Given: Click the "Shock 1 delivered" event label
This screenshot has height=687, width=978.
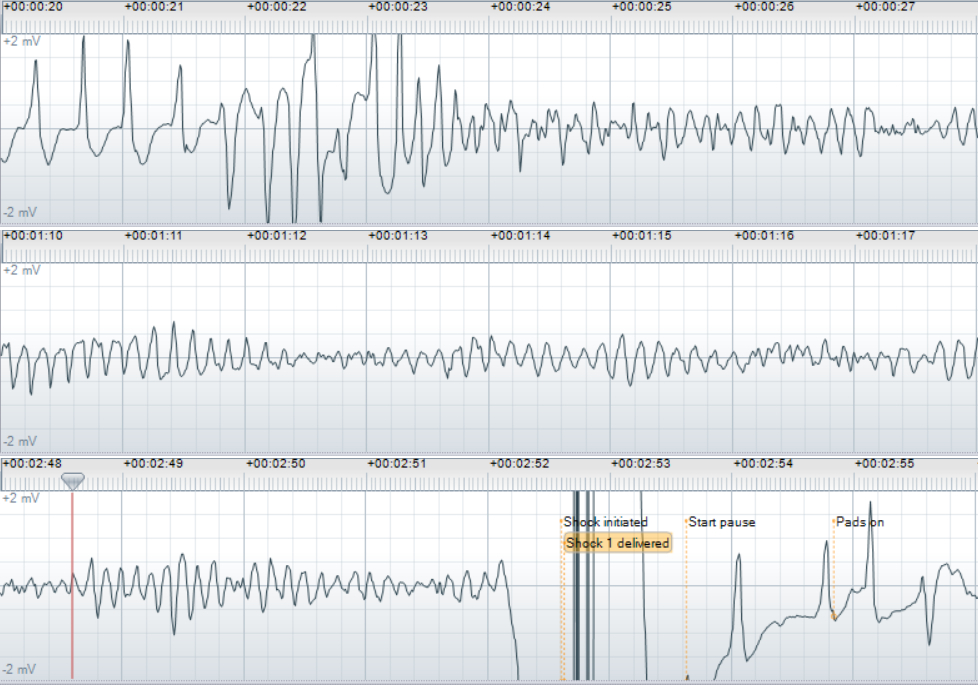Looking at the screenshot, I should [x=617, y=543].
